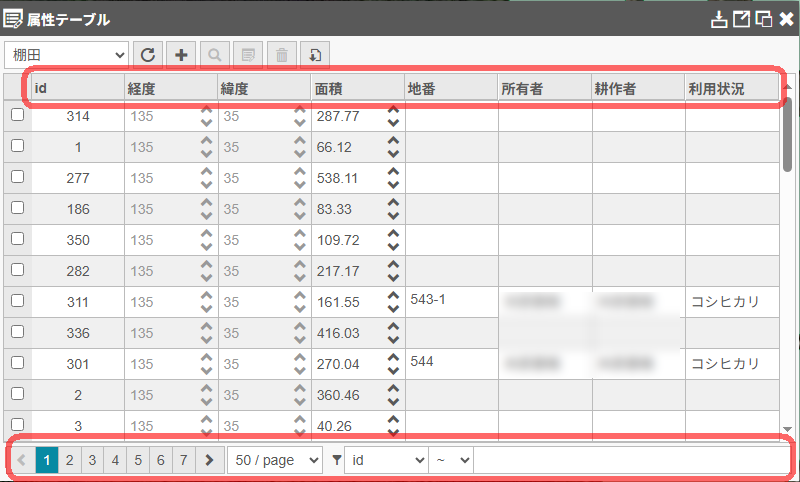The width and height of the screenshot is (800, 482).
Task: Check the checkbox for row id 282
Action: click(x=17, y=269)
